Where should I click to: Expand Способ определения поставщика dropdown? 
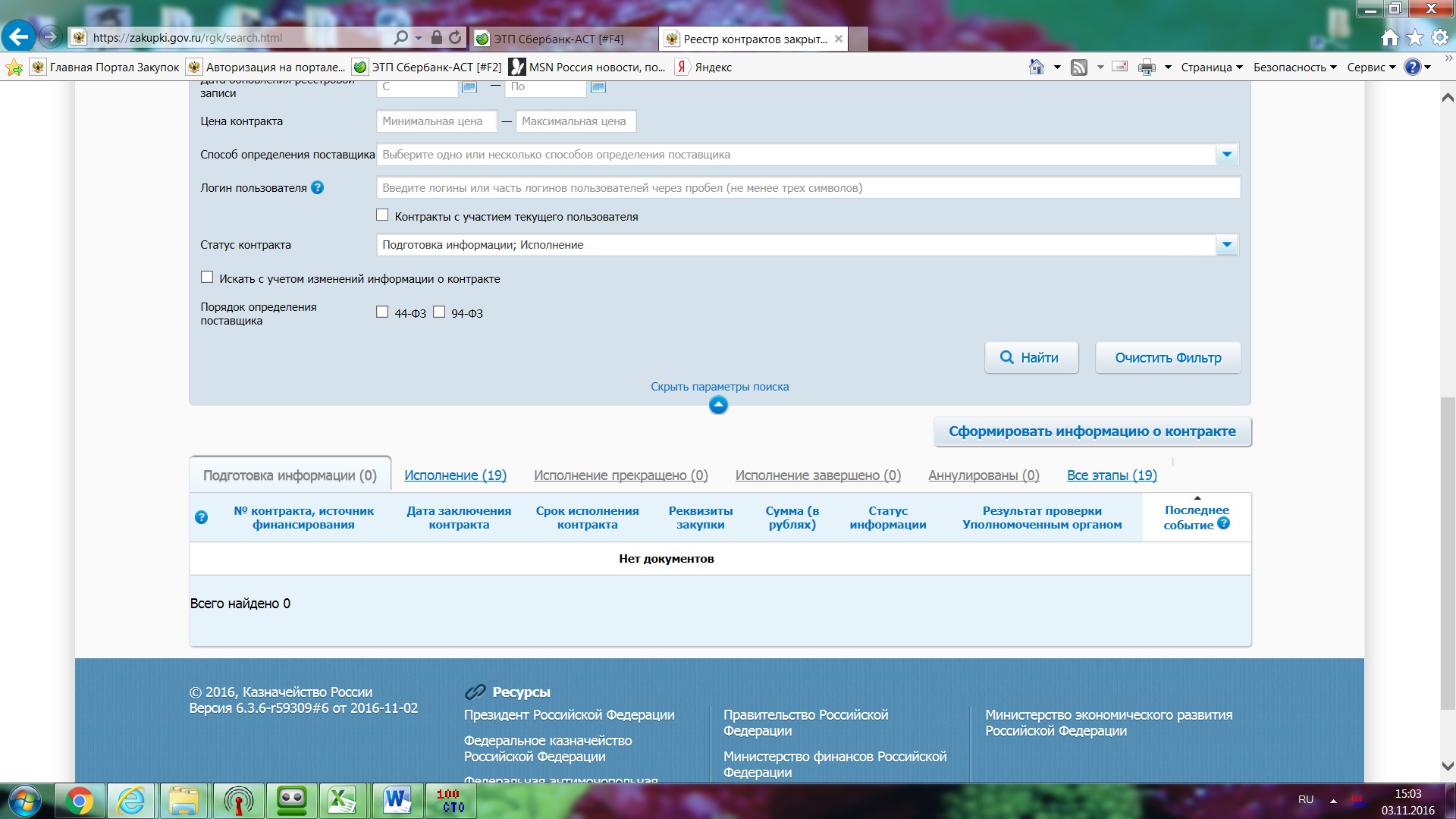pos(1226,155)
